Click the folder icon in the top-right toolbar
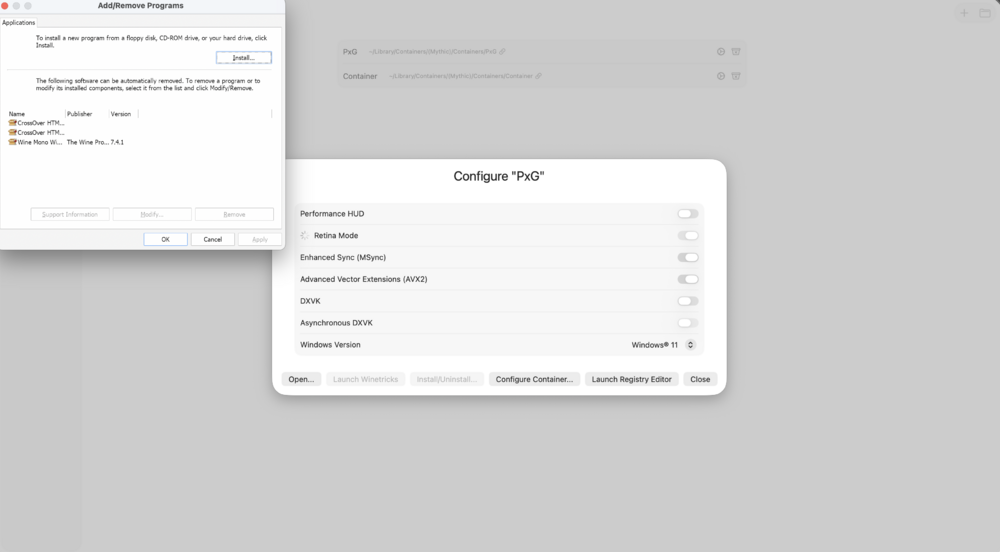The height and width of the screenshot is (552, 1000). [x=985, y=13]
